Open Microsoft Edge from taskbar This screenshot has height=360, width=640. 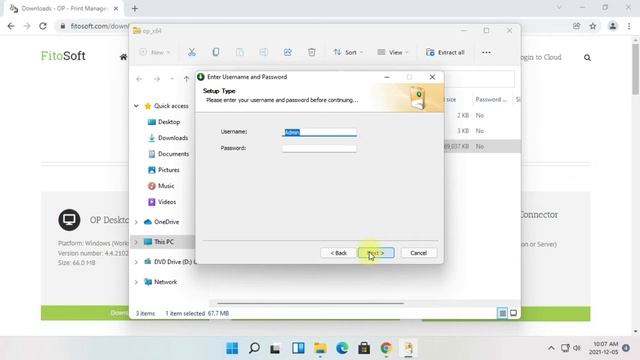pos(342,348)
